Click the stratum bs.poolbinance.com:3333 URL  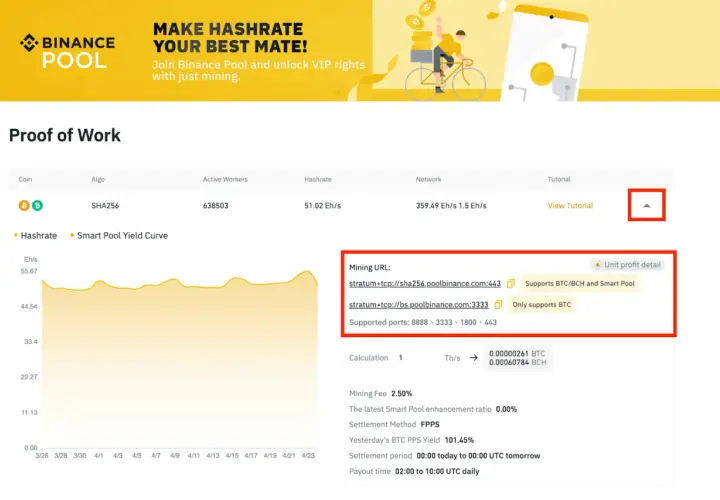(418, 304)
